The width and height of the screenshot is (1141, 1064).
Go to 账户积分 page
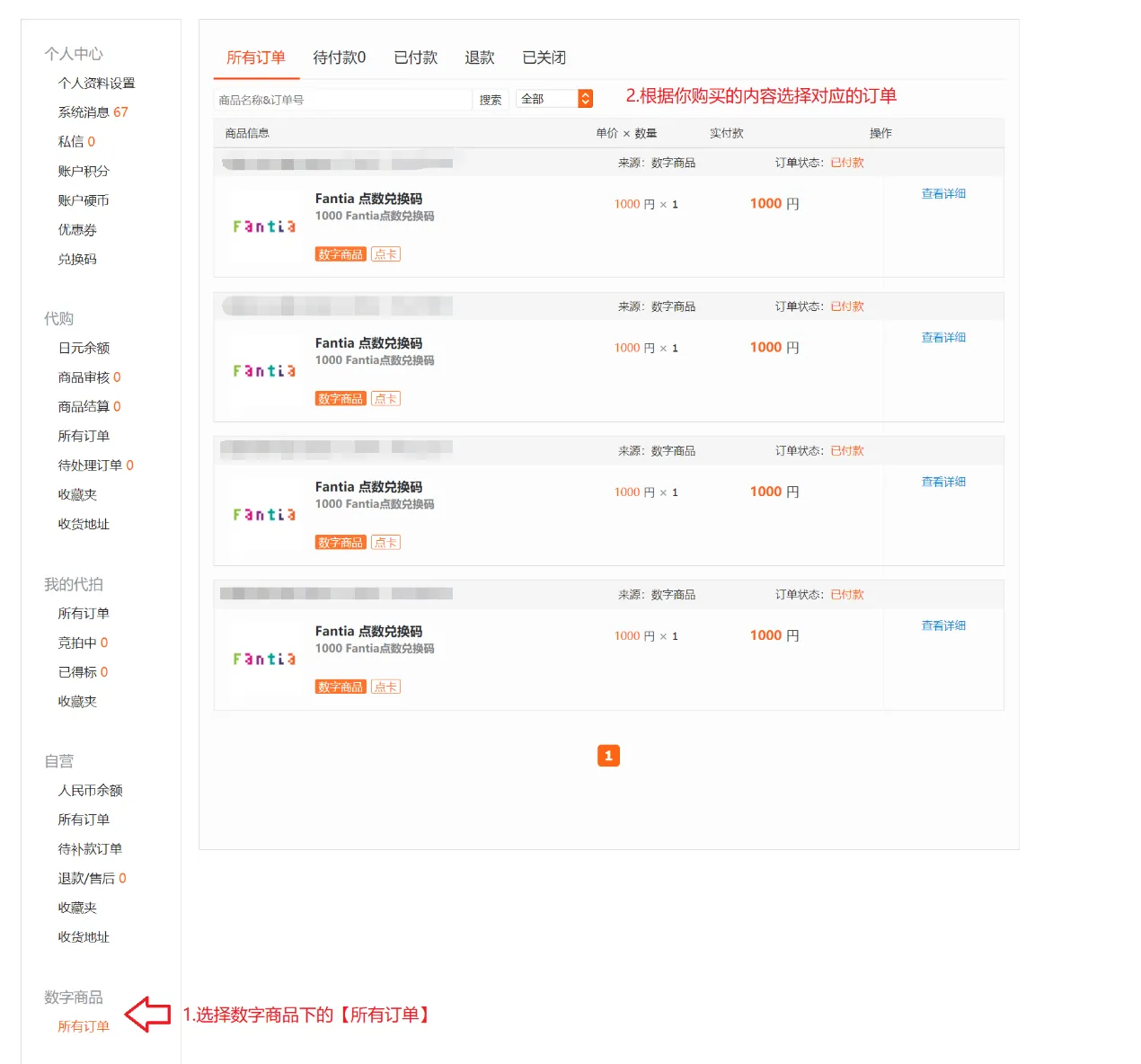click(x=84, y=171)
